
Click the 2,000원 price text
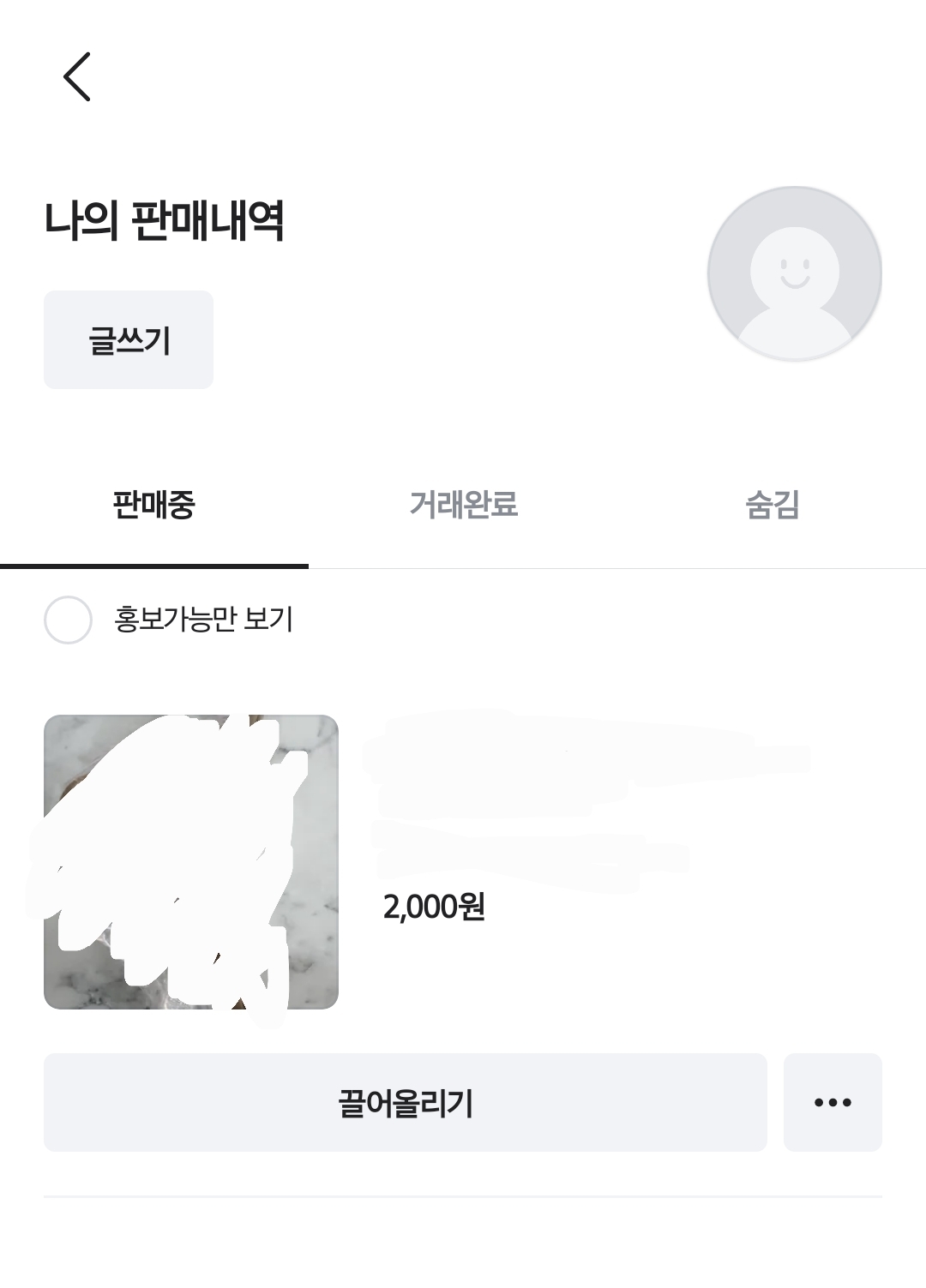[434, 907]
